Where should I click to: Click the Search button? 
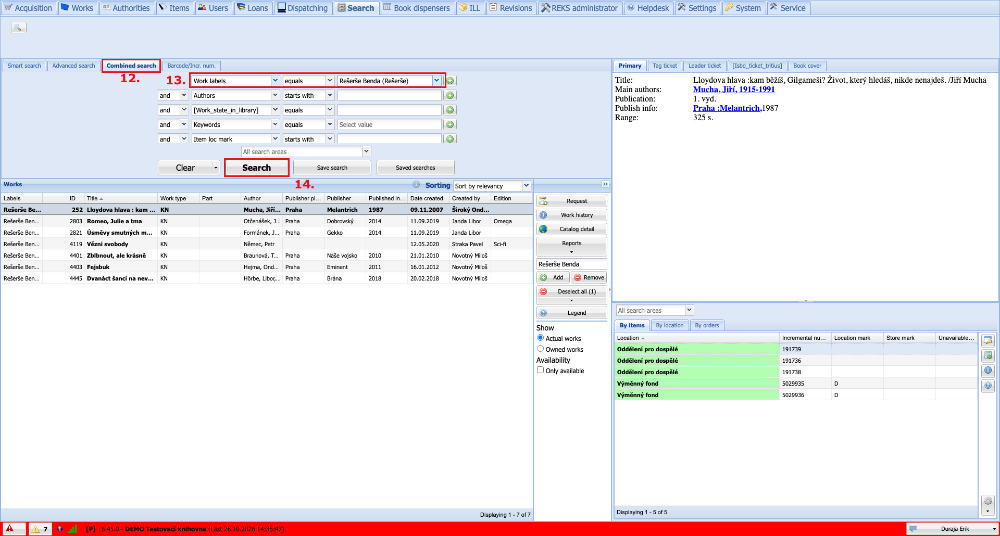(x=256, y=168)
